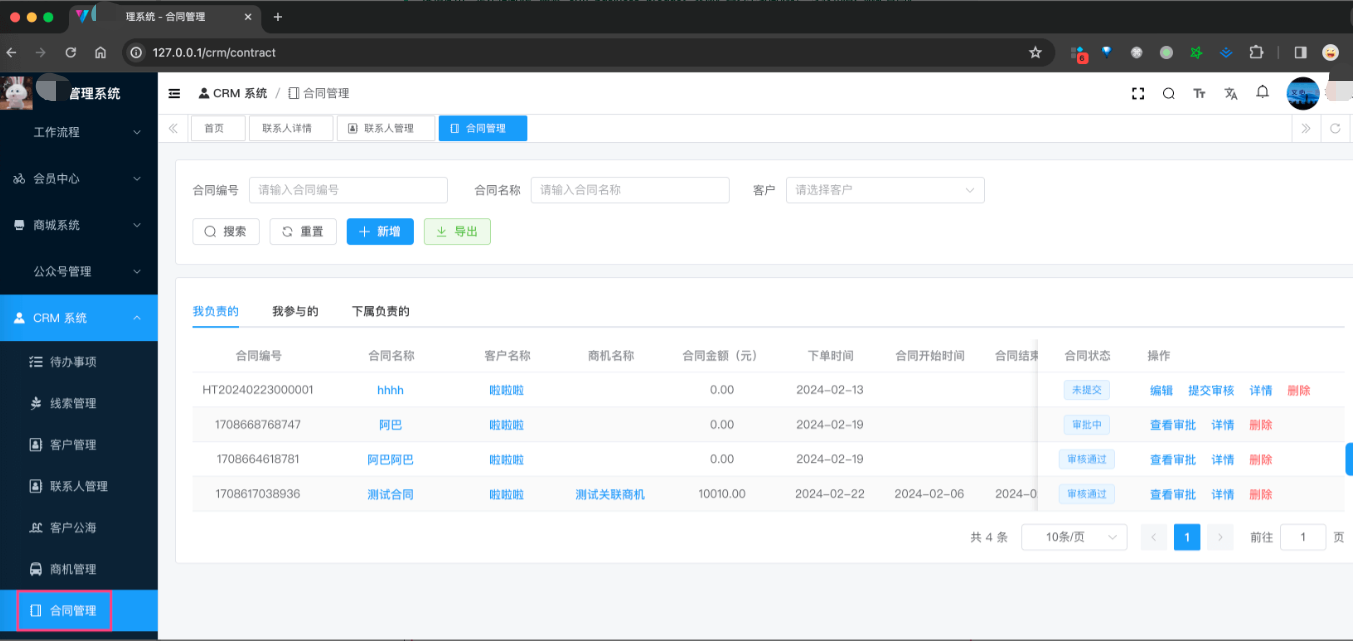Open font size setting icon

pyautogui.click(x=1199, y=93)
